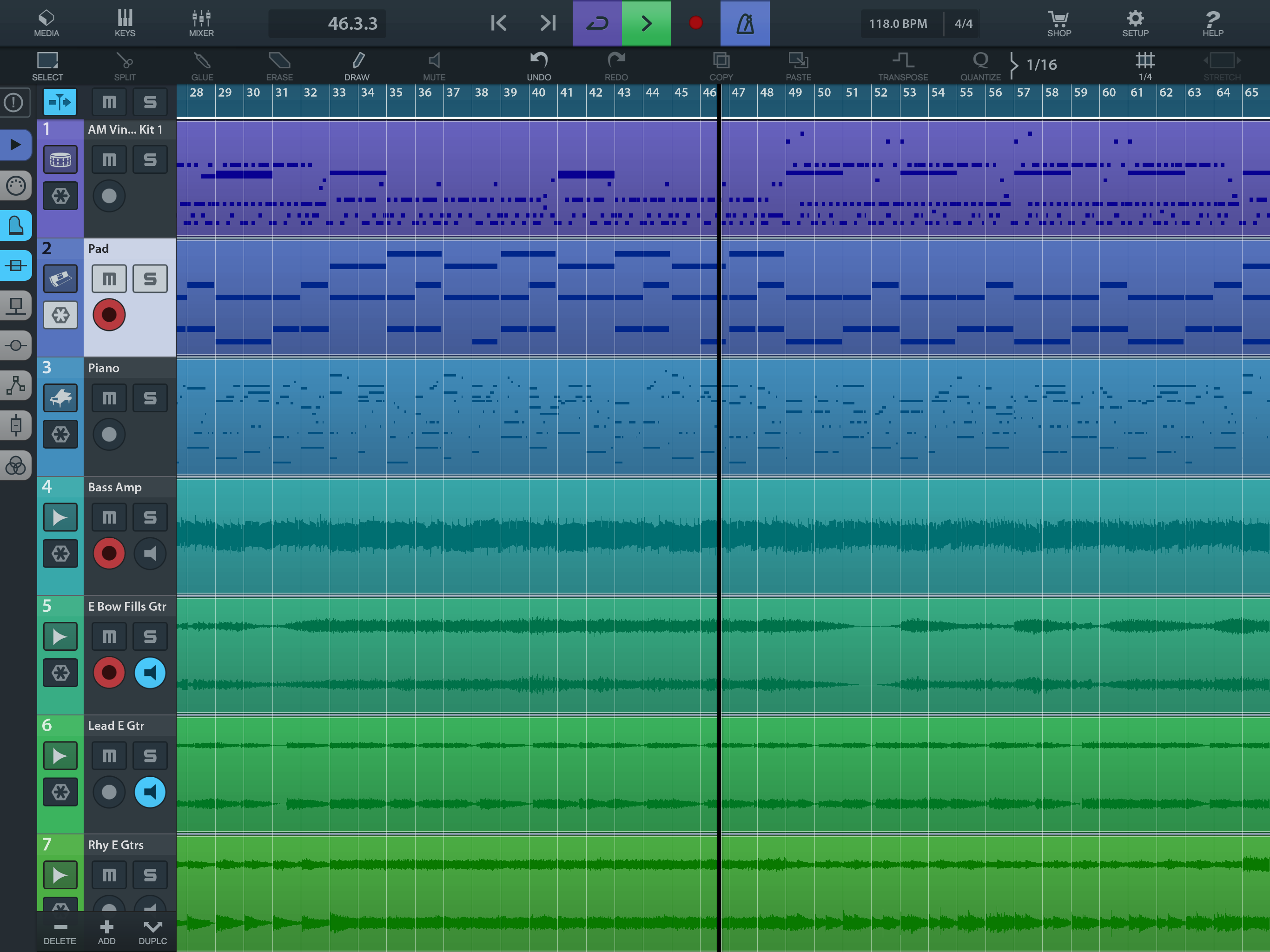Disable monitoring on E Bow Fills Gtr
Viewport: 1270px width, 952px height.
(150, 673)
